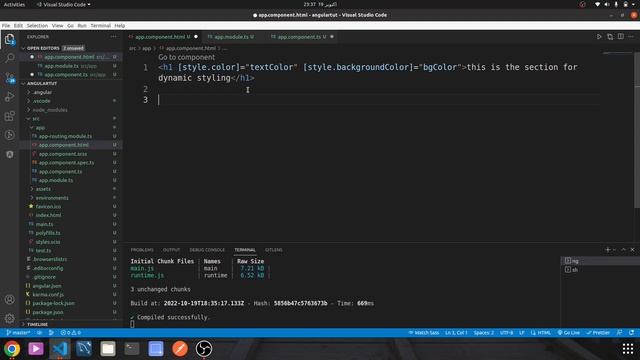Open karma.conf.js in file tree
The image size is (640, 360).
click(48, 294)
